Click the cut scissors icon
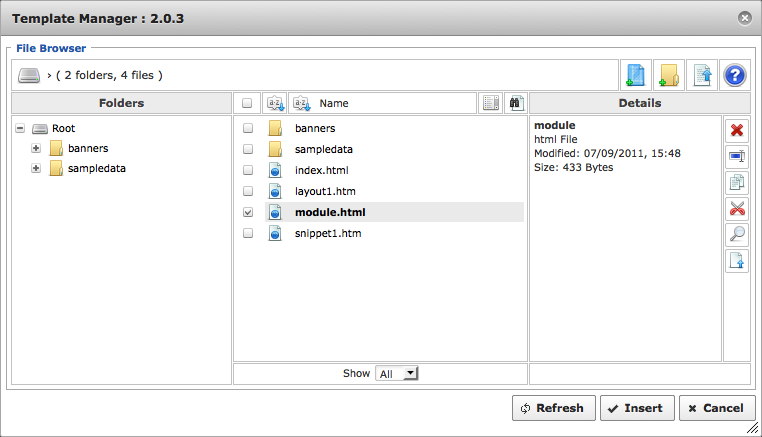 click(x=737, y=209)
